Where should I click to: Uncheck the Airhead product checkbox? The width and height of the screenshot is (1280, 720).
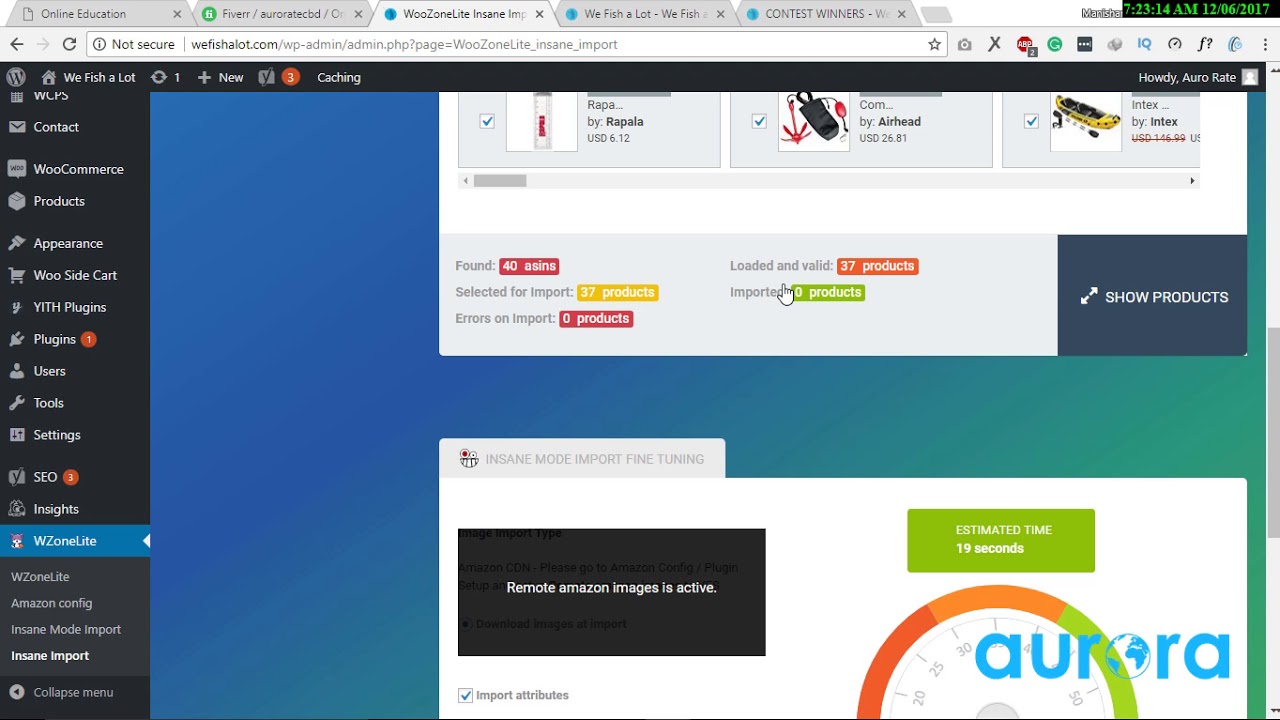759,121
